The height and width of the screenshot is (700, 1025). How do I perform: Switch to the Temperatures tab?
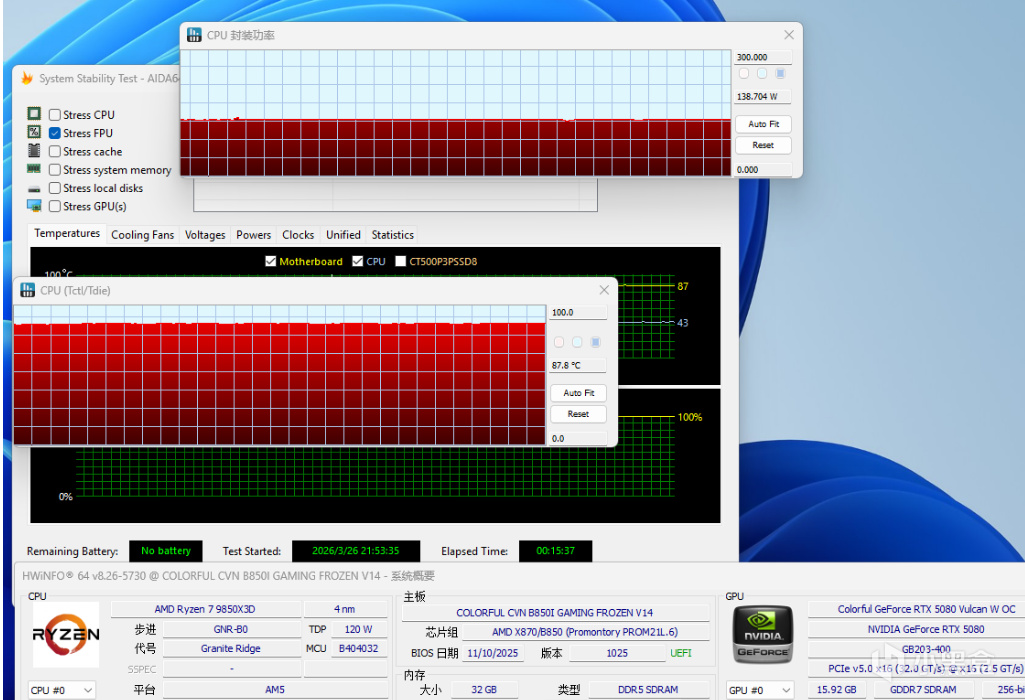click(67, 233)
